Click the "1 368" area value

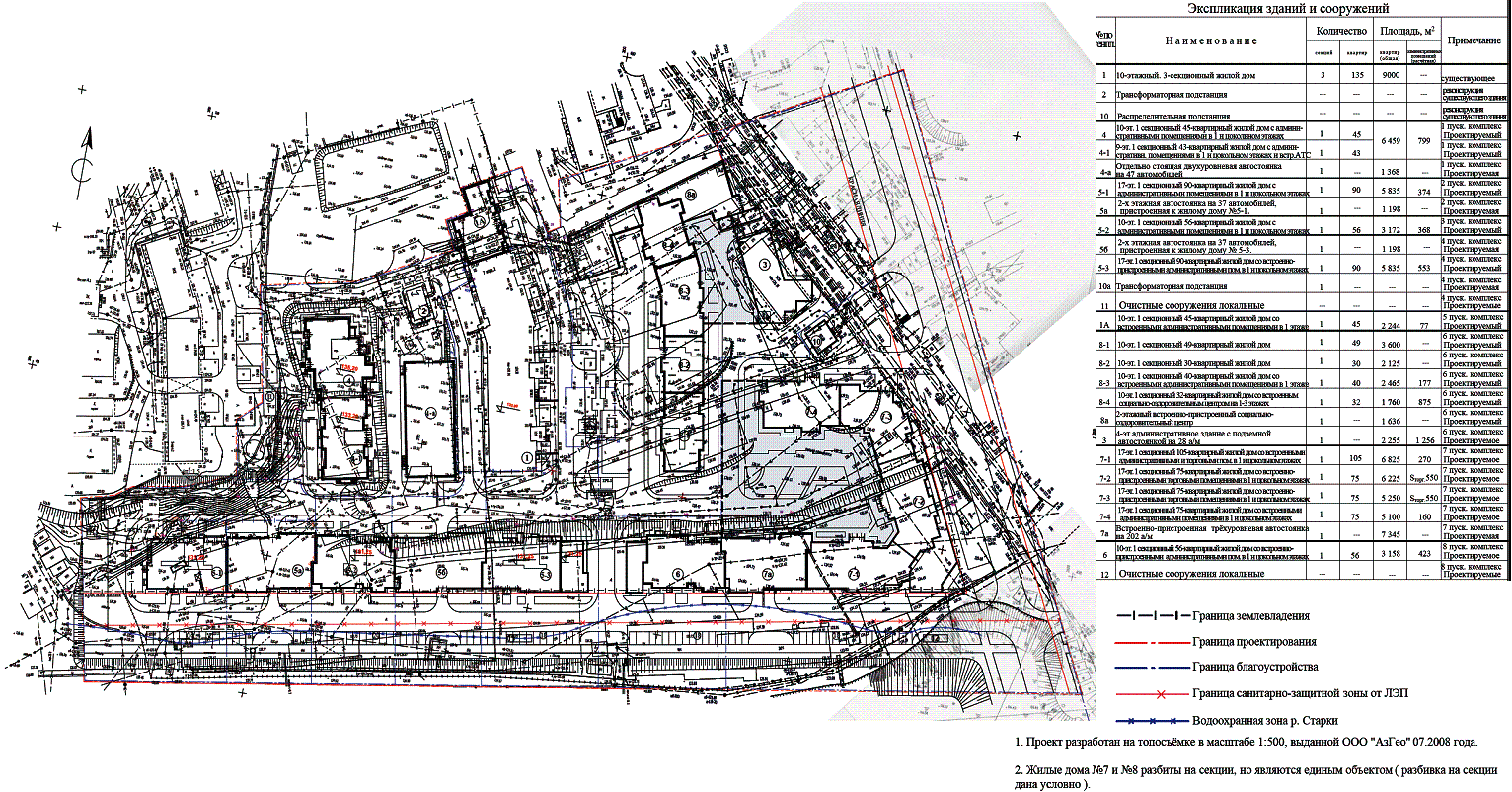(x=1390, y=173)
